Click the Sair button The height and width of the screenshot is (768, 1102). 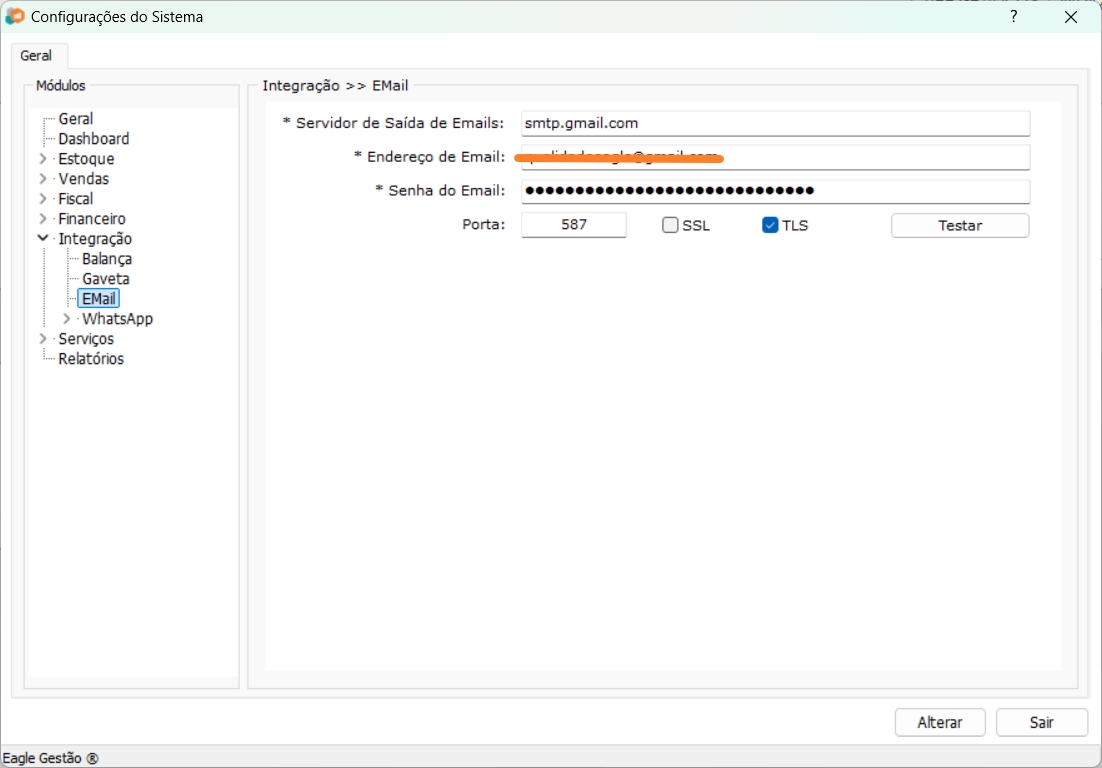1042,722
